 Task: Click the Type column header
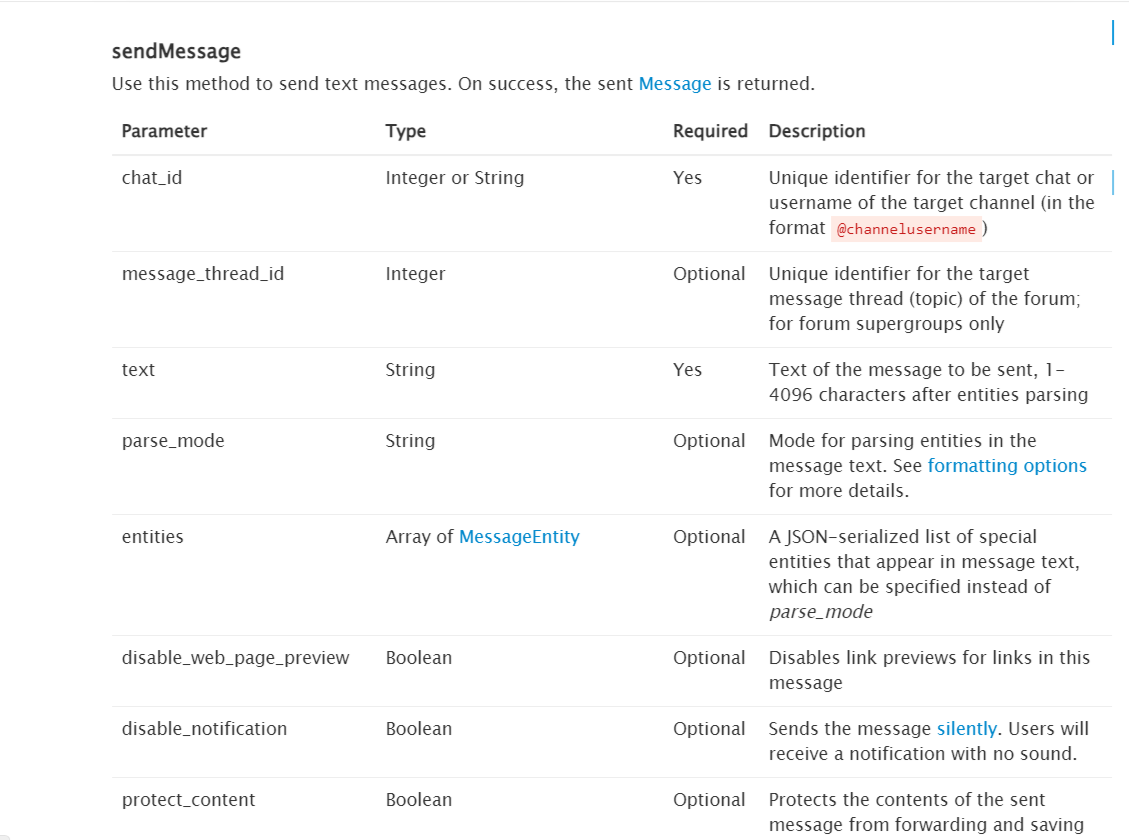click(405, 131)
